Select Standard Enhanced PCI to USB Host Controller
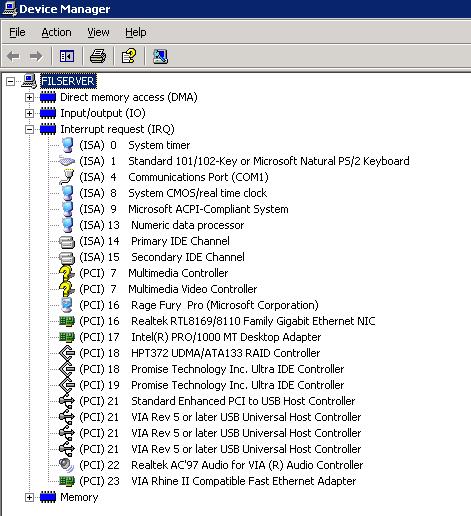471x516 pixels. pyautogui.click(x=217, y=401)
